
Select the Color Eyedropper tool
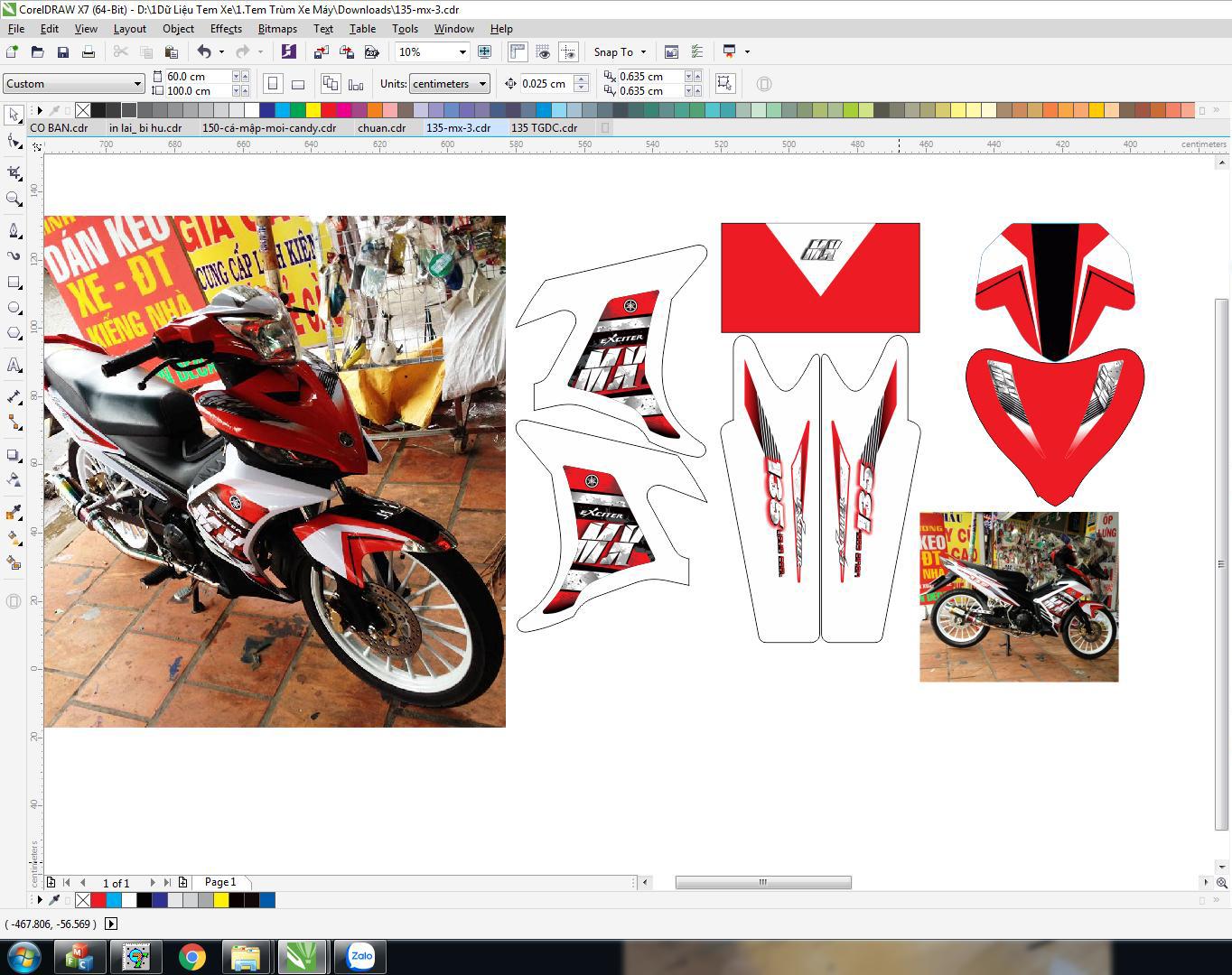[x=14, y=512]
